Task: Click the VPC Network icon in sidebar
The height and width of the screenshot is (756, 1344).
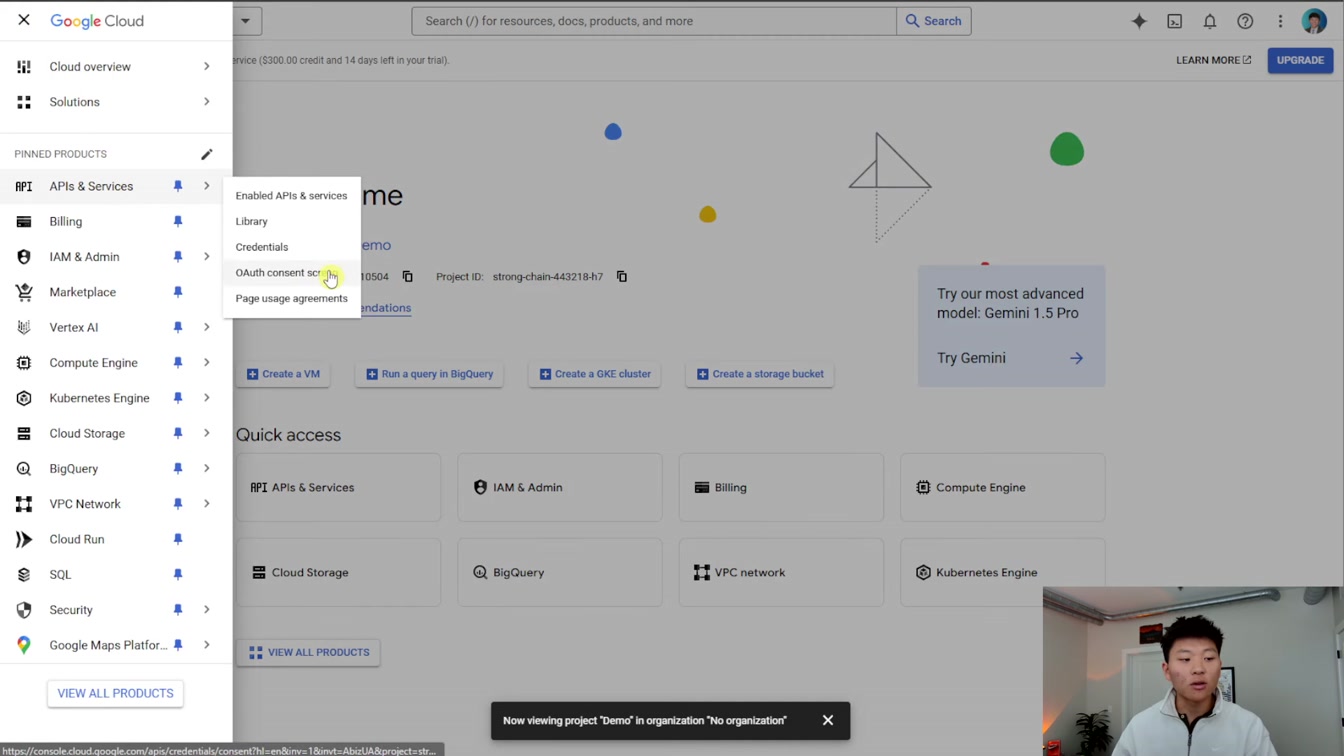Action: pos(24,504)
